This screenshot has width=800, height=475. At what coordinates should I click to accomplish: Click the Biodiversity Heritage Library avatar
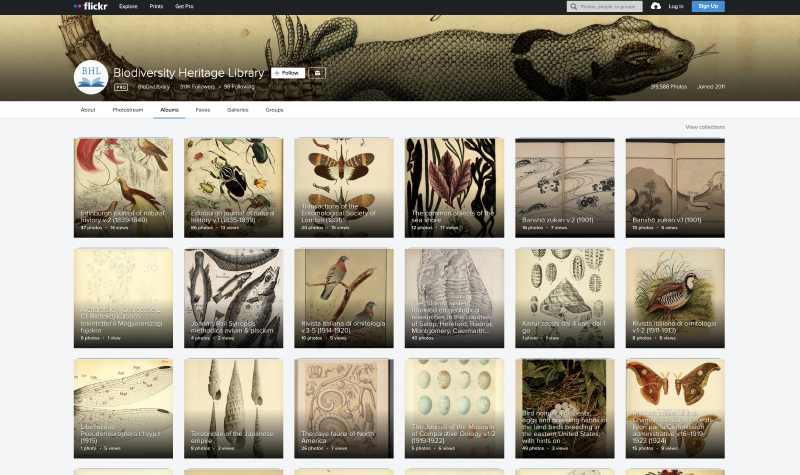(x=90, y=76)
